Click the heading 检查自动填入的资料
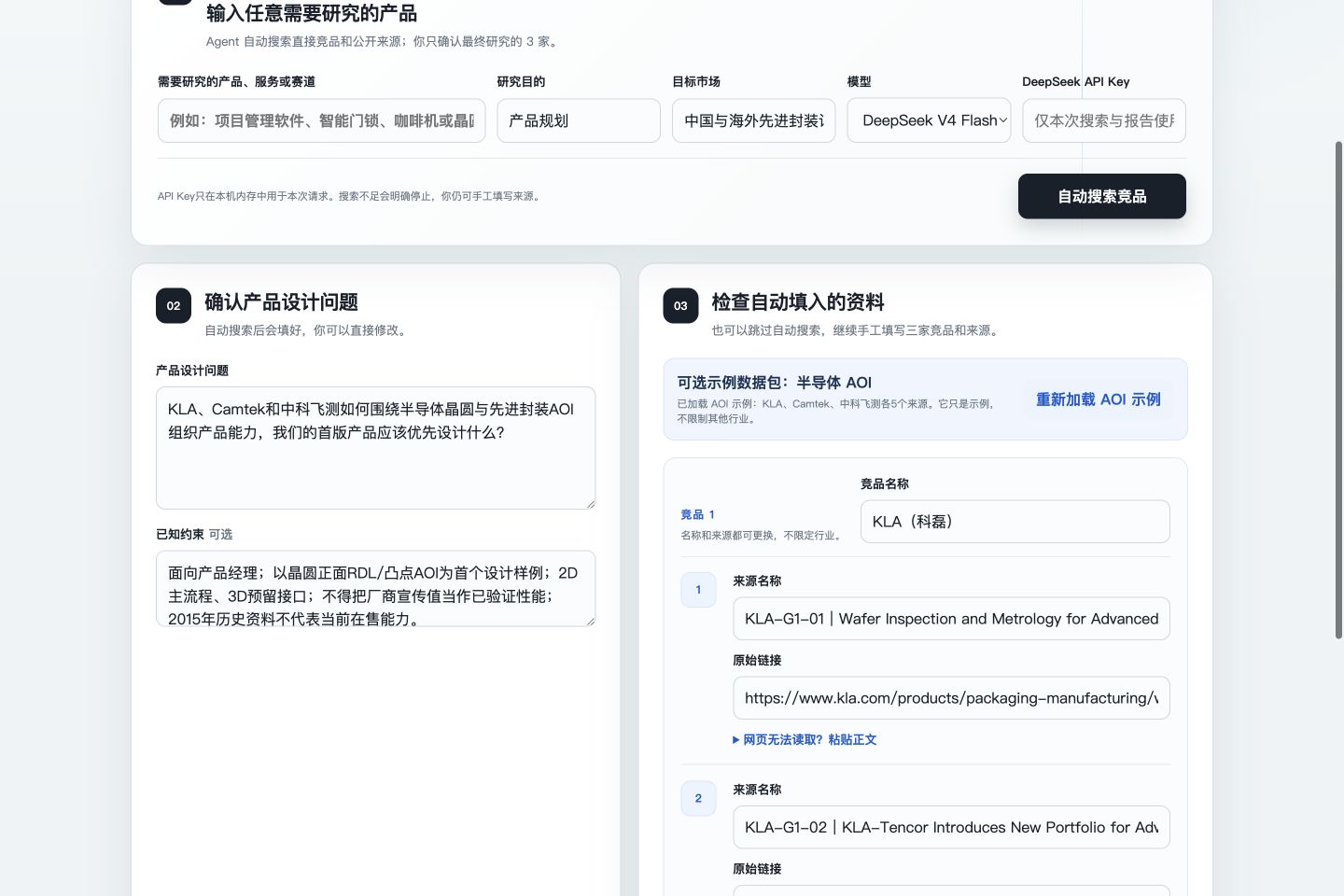The width and height of the screenshot is (1344, 896). click(798, 302)
